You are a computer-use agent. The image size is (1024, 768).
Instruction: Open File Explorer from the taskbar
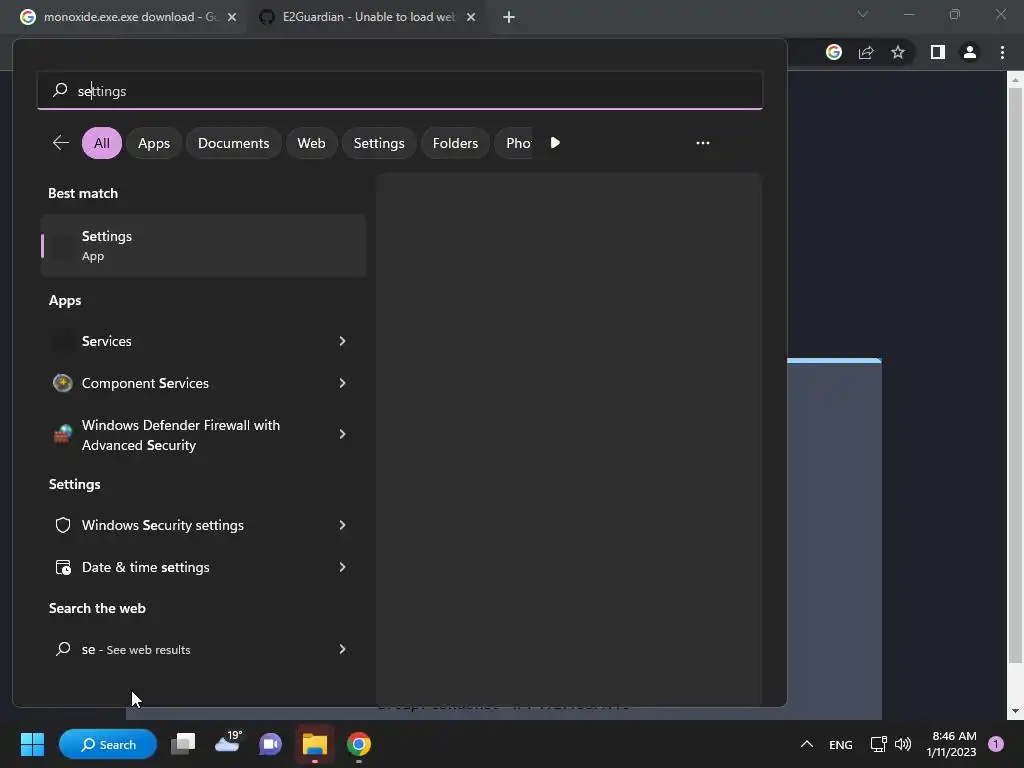(315, 744)
